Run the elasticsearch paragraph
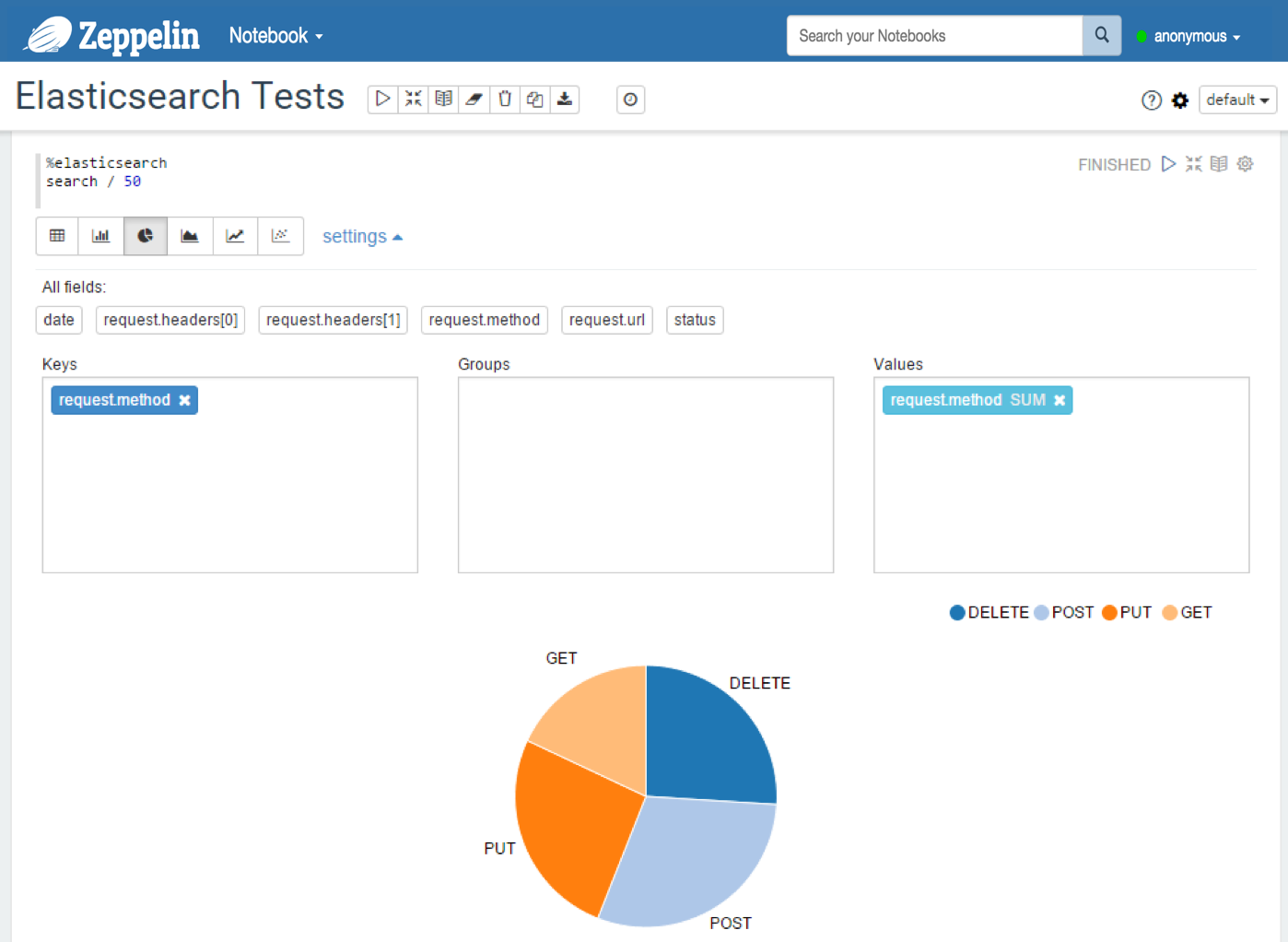This screenshot has height=942, width=1288. pyautogui.click(x=1168, y=164)
